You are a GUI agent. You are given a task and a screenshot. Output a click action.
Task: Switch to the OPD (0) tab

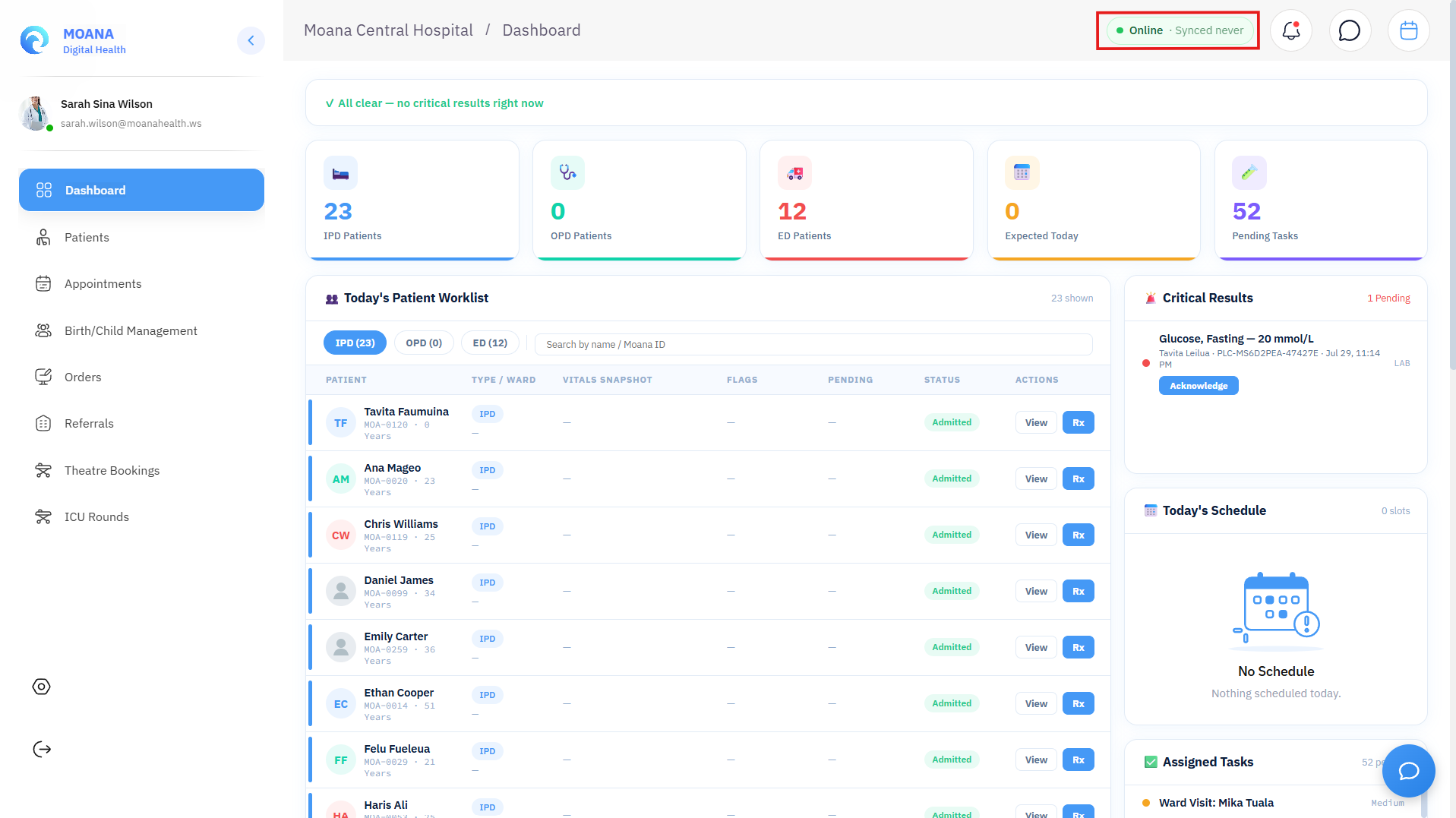(x=424, y=343)
